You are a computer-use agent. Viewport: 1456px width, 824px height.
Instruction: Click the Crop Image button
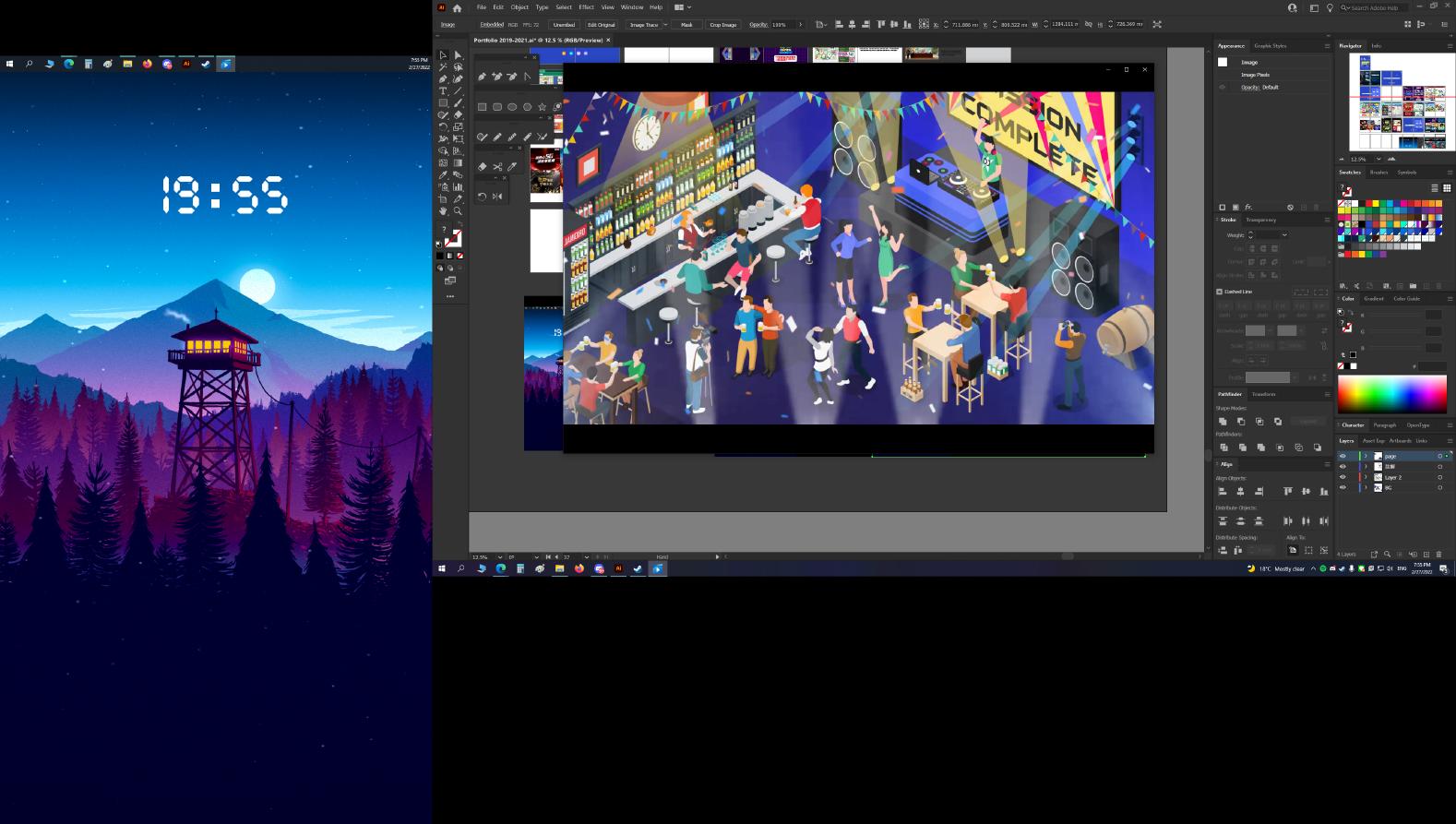click(x=723, y=25)
